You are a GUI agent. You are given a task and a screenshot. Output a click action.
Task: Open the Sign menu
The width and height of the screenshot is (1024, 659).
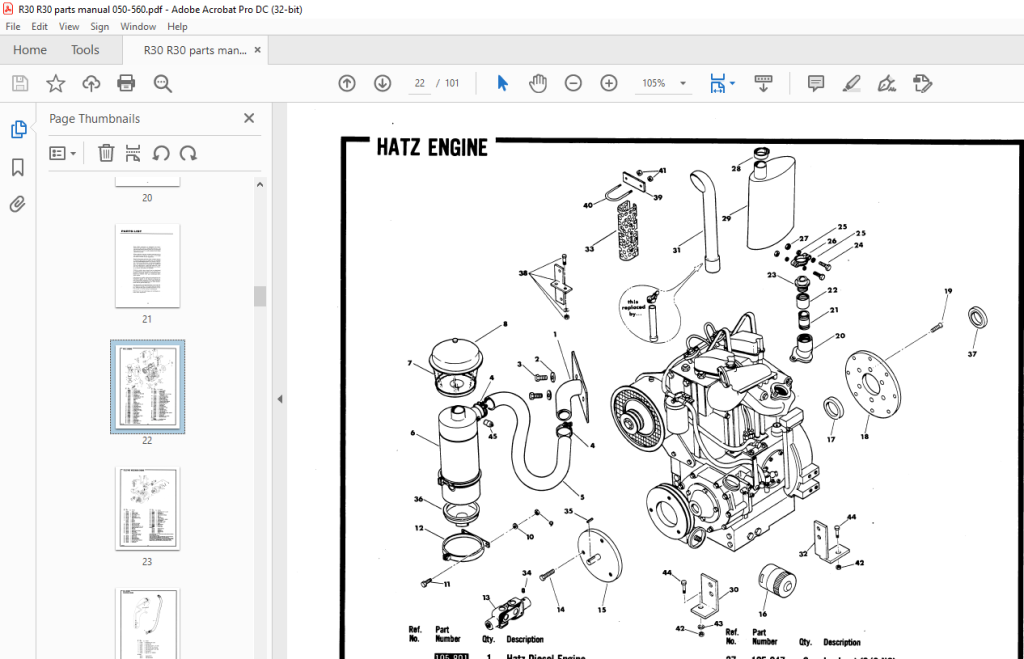tap(99, 27)
